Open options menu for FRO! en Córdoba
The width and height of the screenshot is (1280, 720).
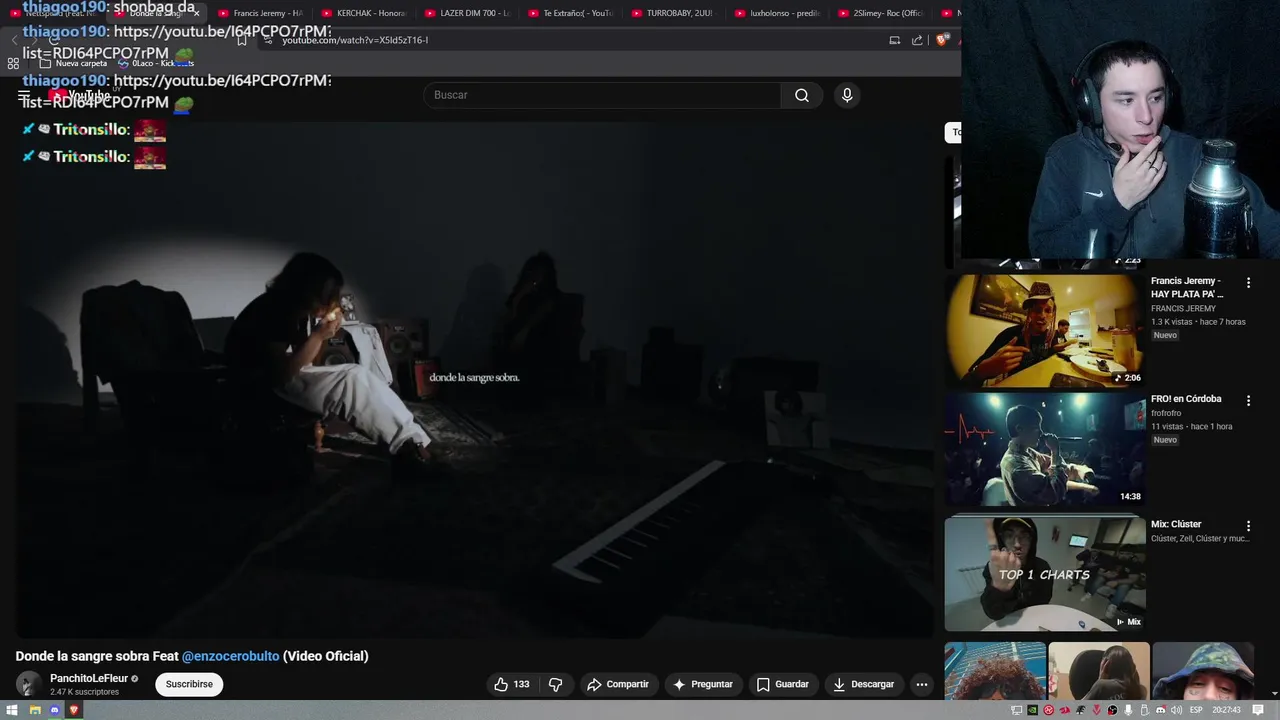(x=1248, y=400)
